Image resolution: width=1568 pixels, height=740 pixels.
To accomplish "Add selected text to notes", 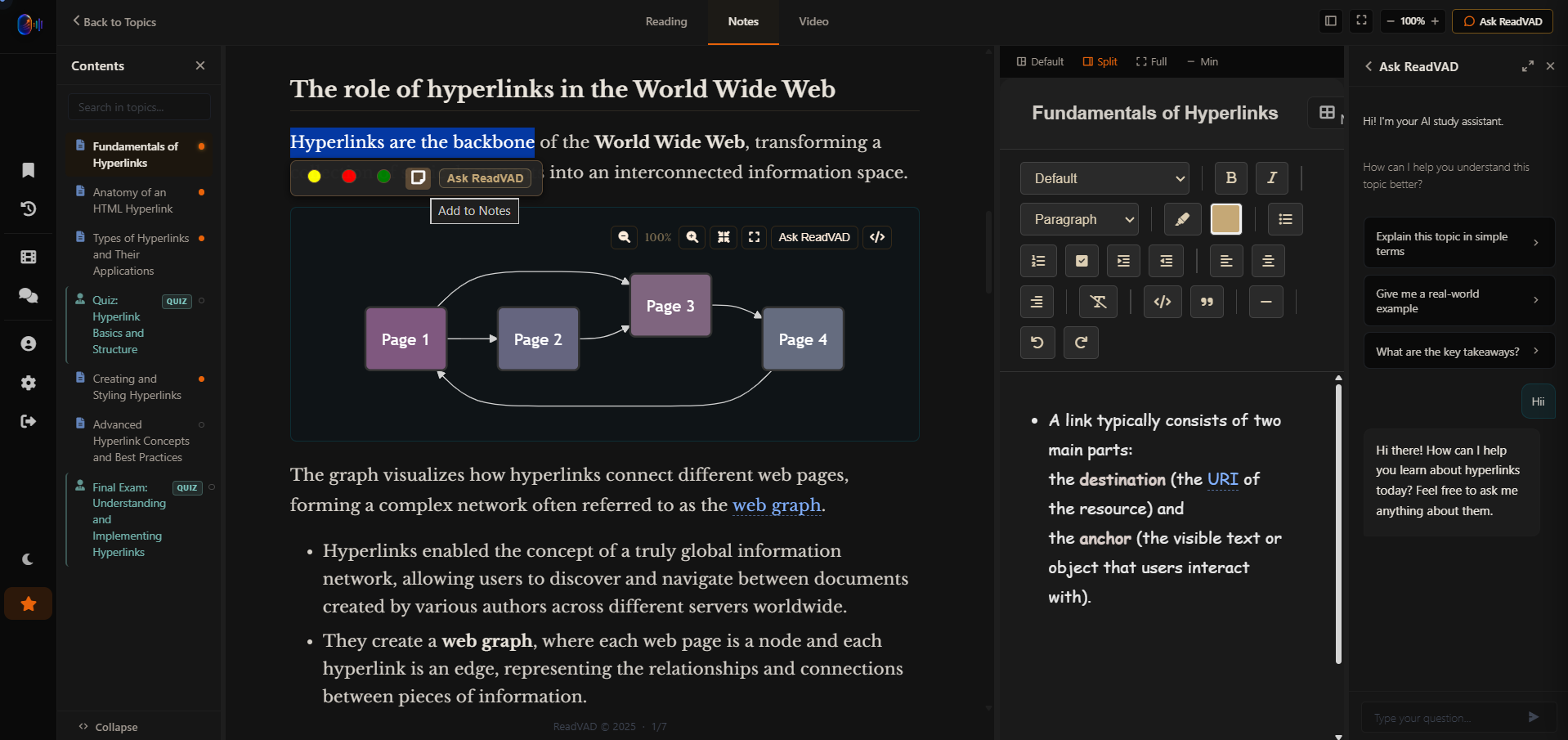I will click(418, 177).
